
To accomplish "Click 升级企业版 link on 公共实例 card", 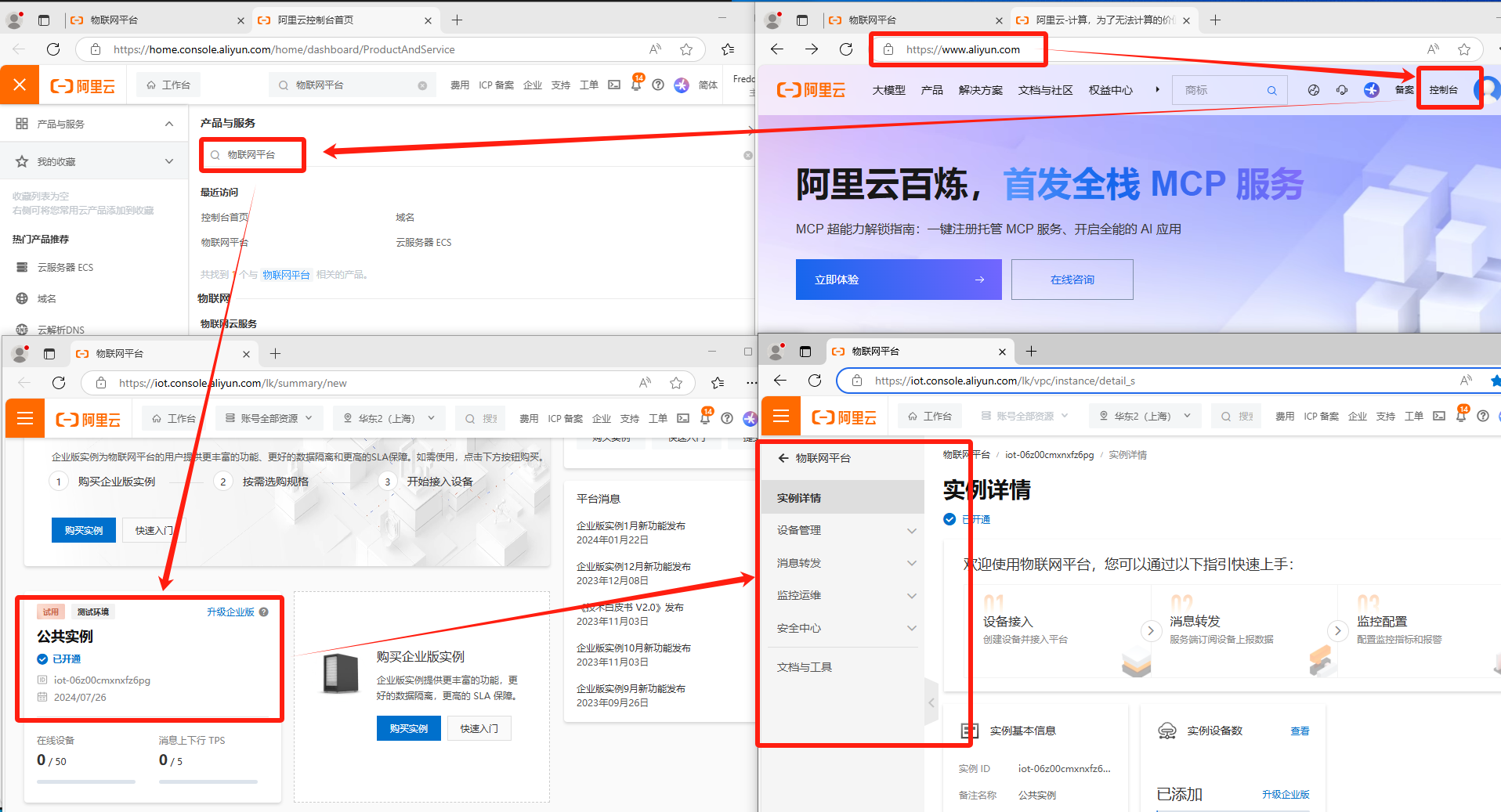I will 230,612.
